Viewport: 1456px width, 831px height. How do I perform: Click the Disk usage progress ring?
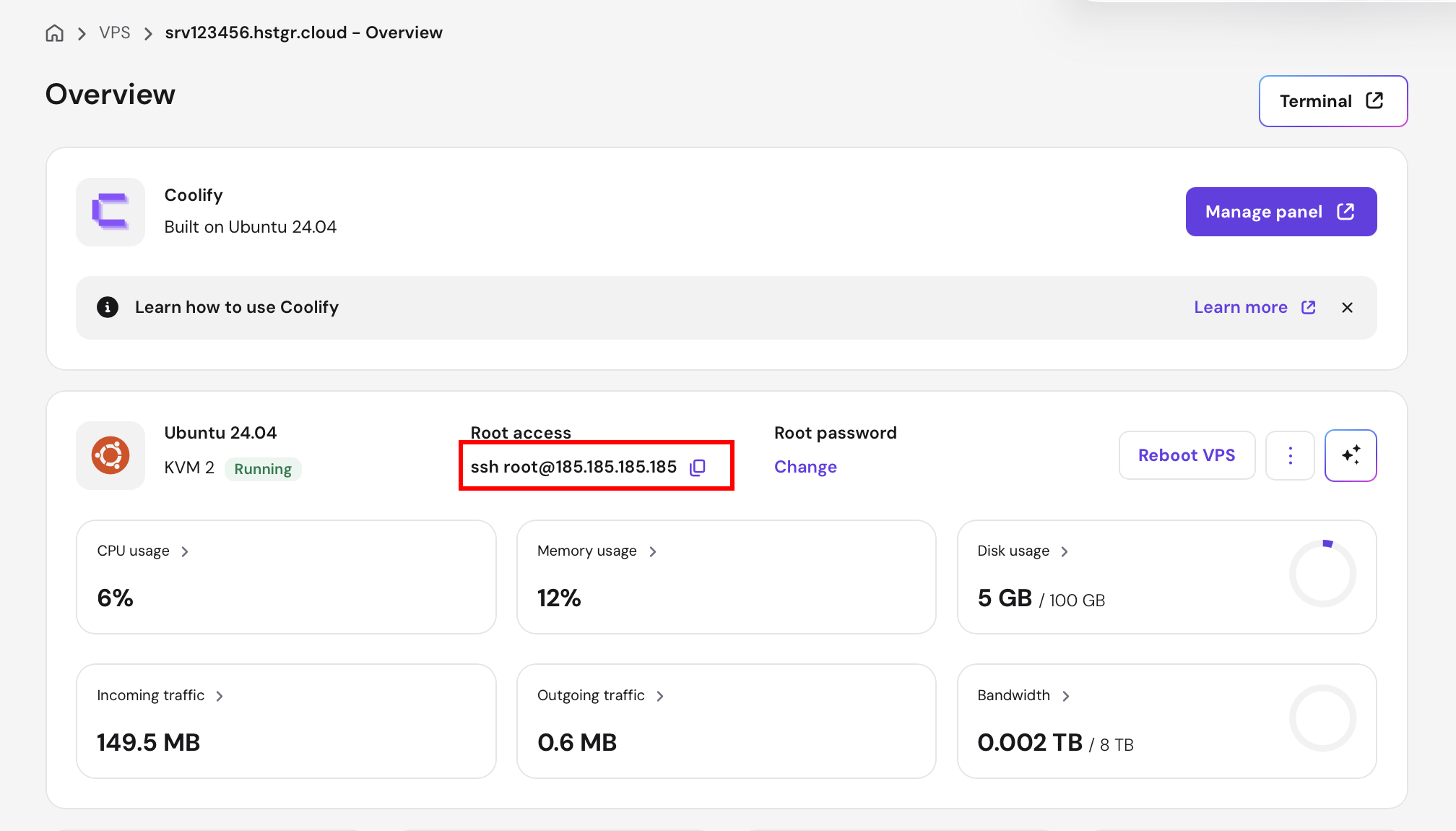[1322, 574]
